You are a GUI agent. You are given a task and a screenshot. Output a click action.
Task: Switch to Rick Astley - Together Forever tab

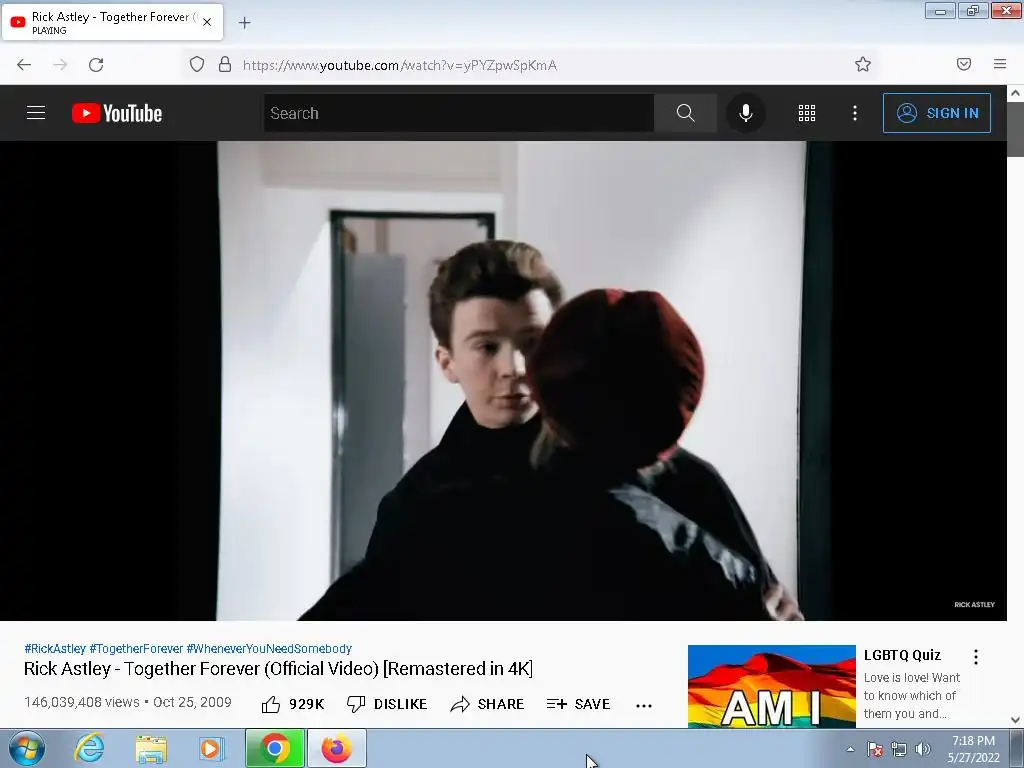pyautogui.click(x=113, y=22)
